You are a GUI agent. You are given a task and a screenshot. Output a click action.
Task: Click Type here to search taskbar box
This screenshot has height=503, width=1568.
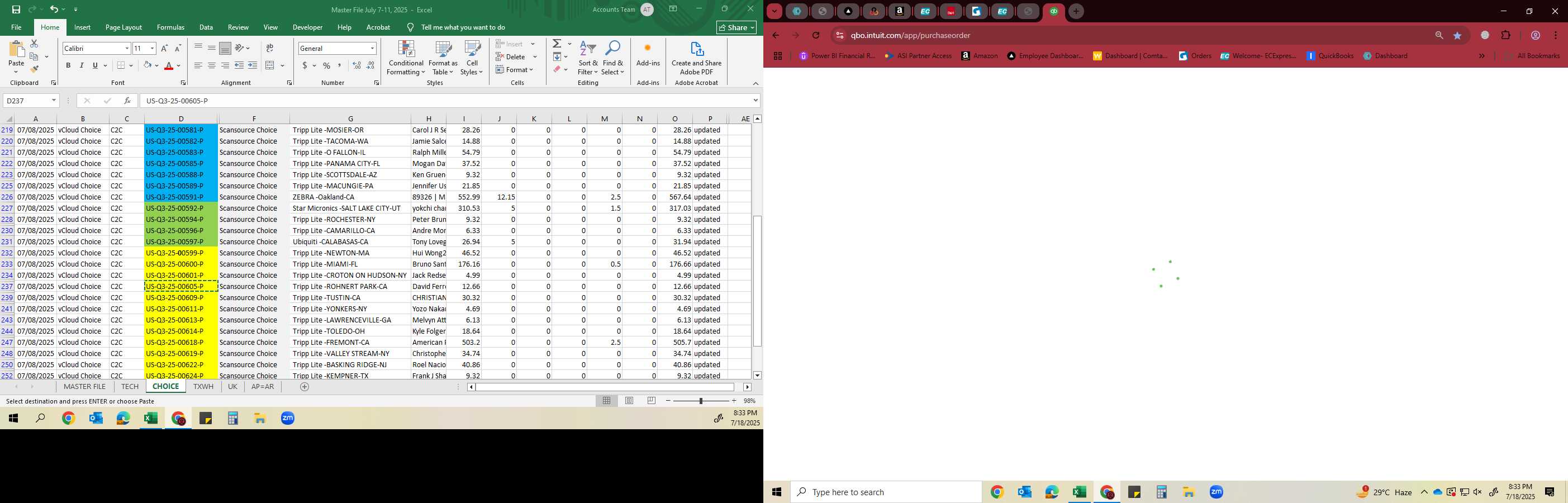click(886, 492)
